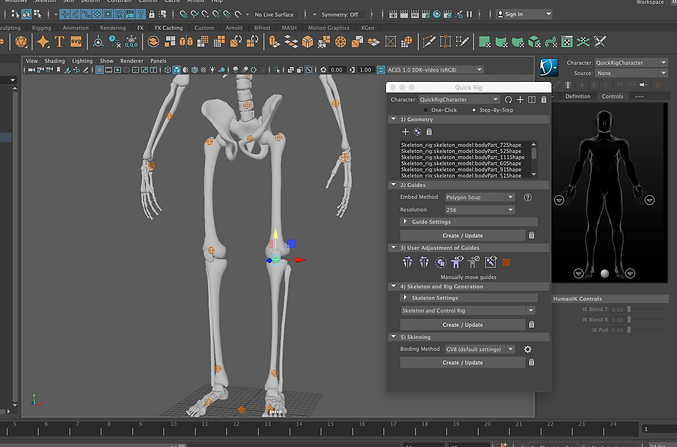Select the One-Click radio option
The image size is (677, 447).
coord(426,110)
